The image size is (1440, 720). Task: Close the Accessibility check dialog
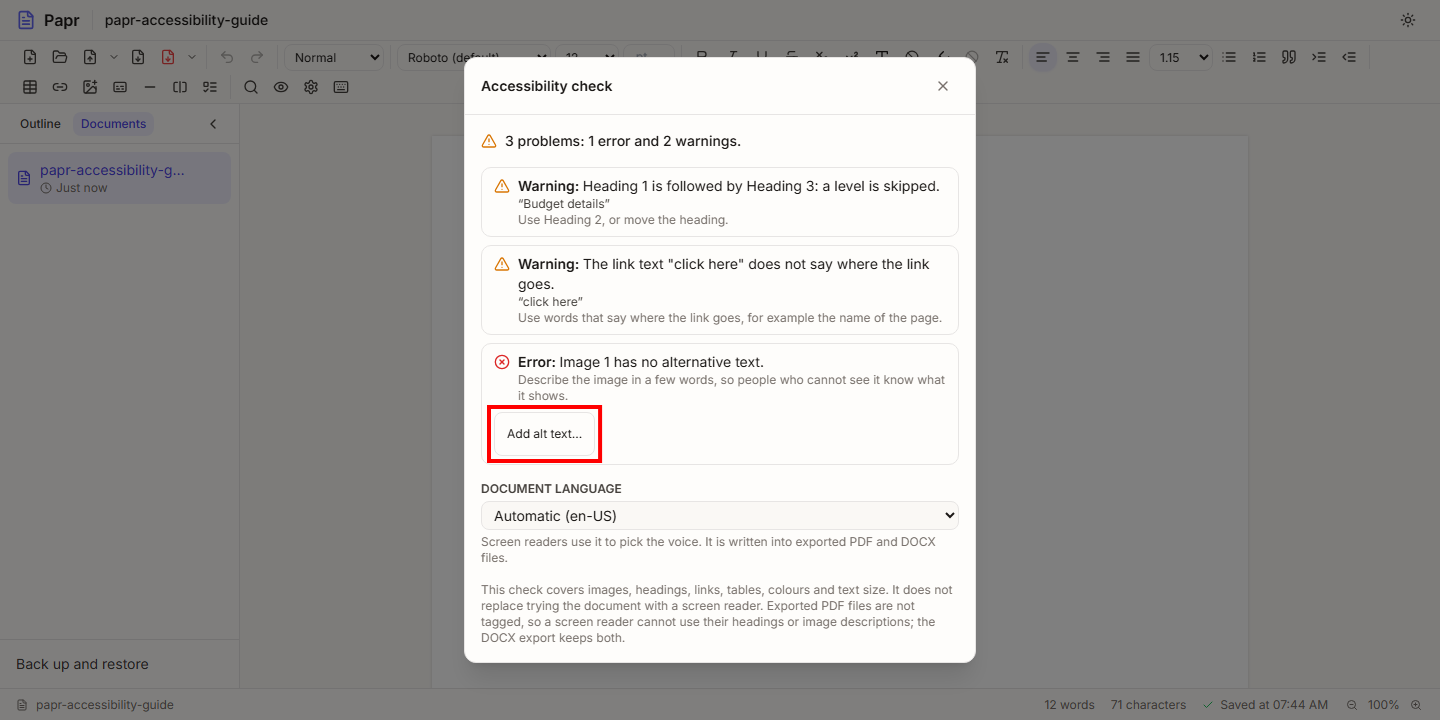[x=942, y=86]
